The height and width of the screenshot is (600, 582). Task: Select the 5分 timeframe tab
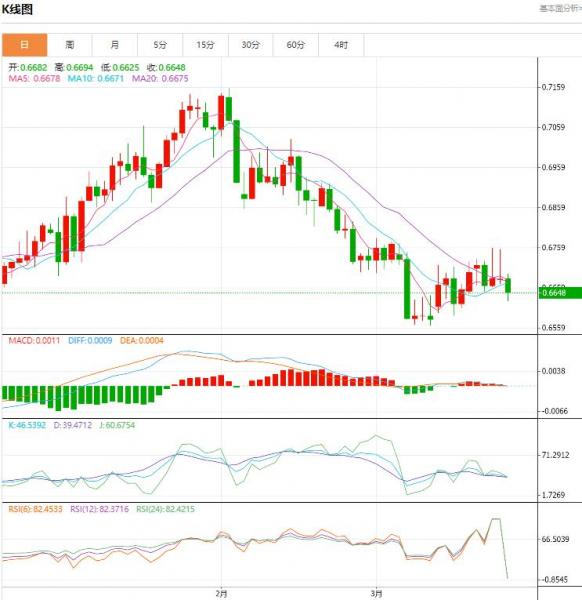click(x=160, y=45)
